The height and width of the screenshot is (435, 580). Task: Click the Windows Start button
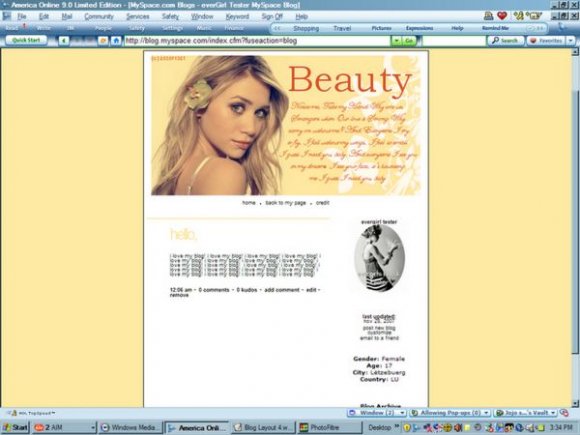[15, 428]
